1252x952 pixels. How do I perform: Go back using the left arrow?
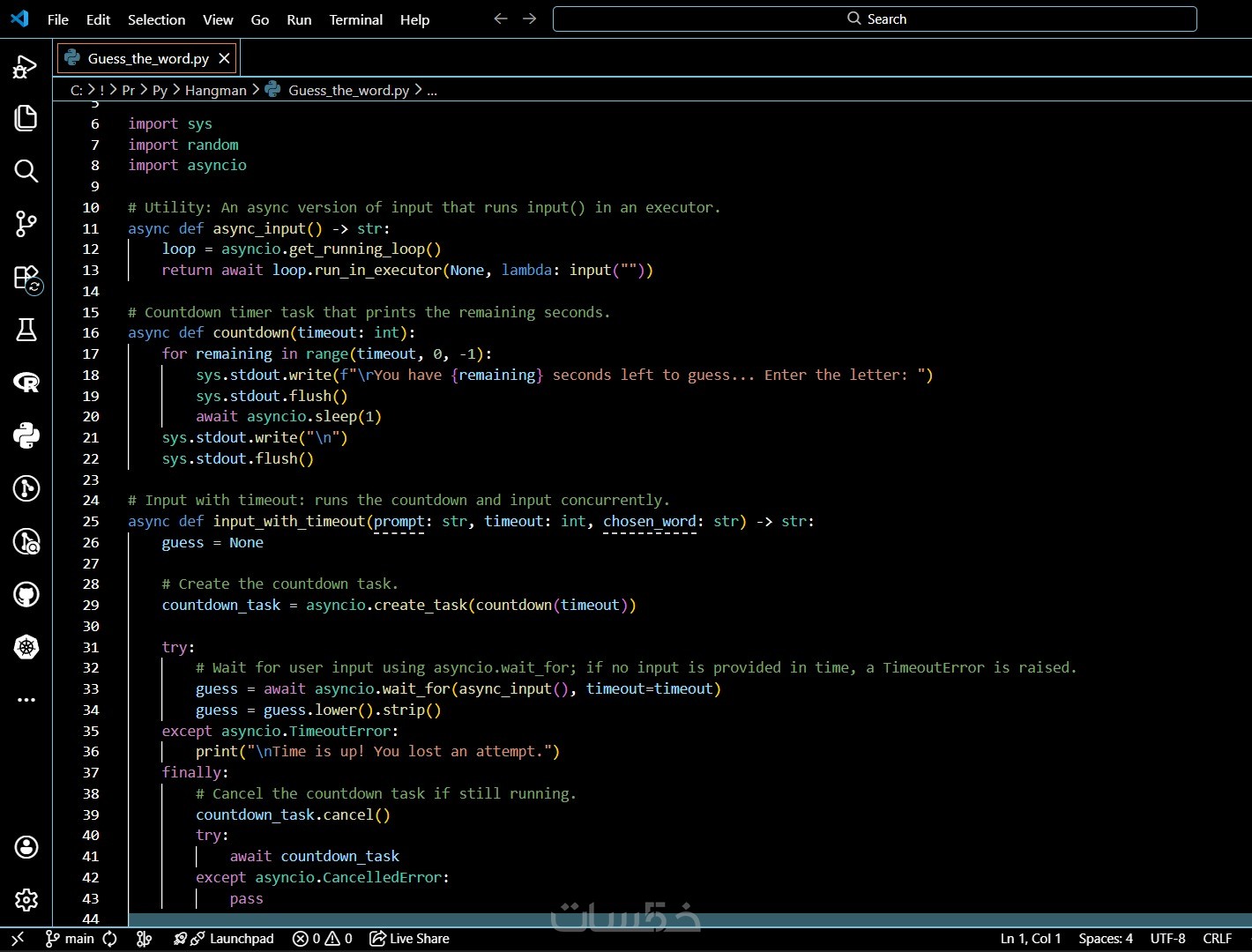tap(501, 19)
